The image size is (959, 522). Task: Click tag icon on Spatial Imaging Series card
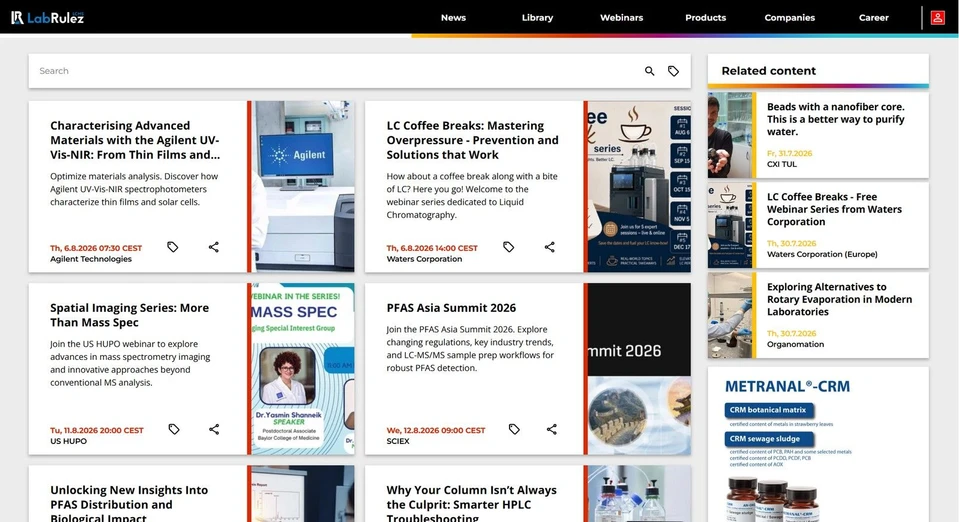(x=174, y=429)
